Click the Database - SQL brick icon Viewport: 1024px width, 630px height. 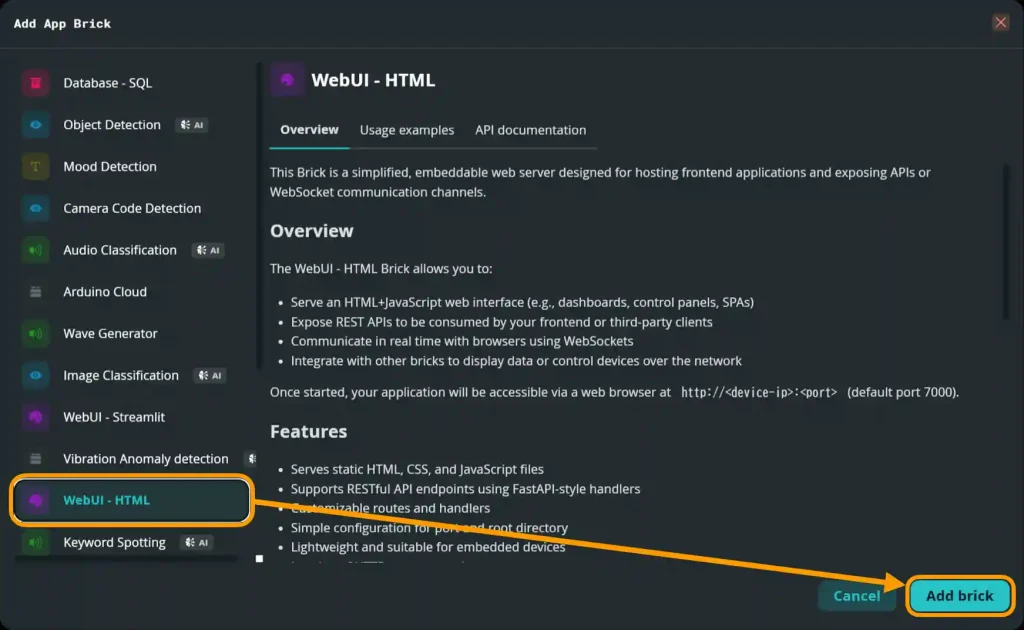(36, 83)
